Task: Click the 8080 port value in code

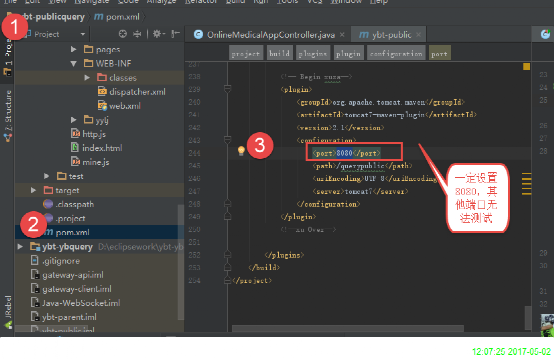Action: [x=344, y=153]
